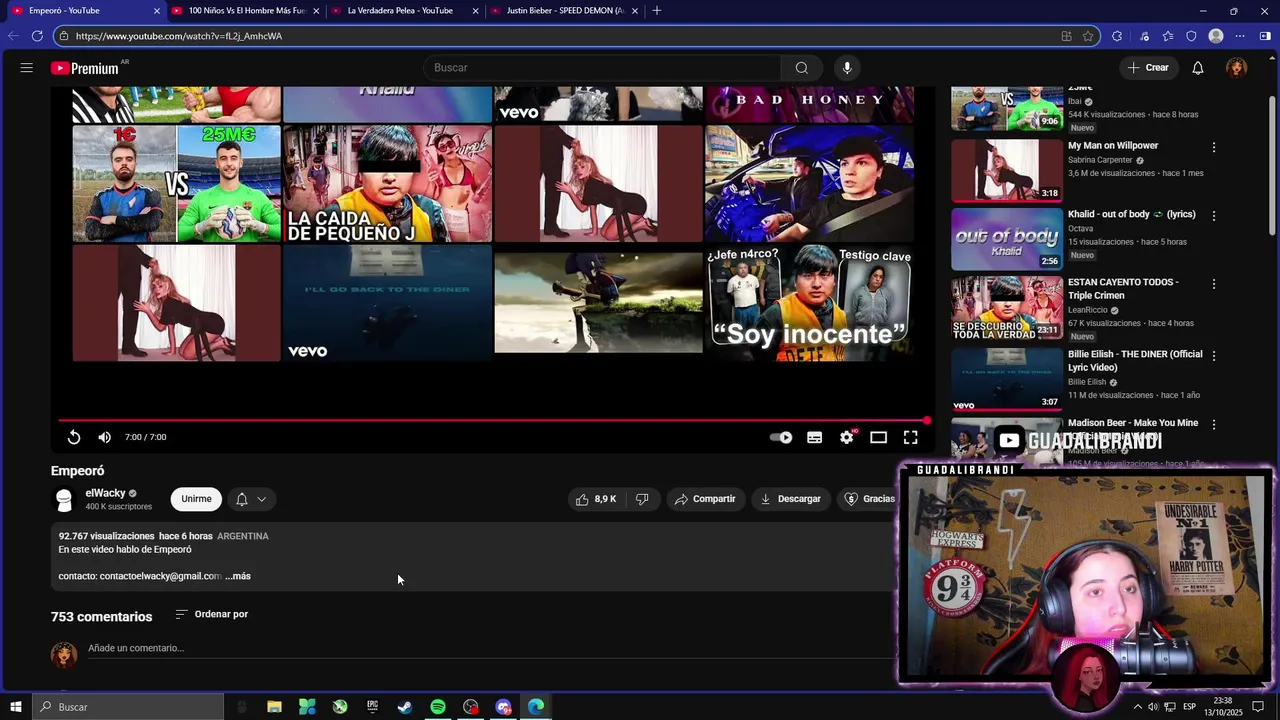Open options for My Man on Willpower
This screenshot has width=1280, height=720.
coord(1214,147)
